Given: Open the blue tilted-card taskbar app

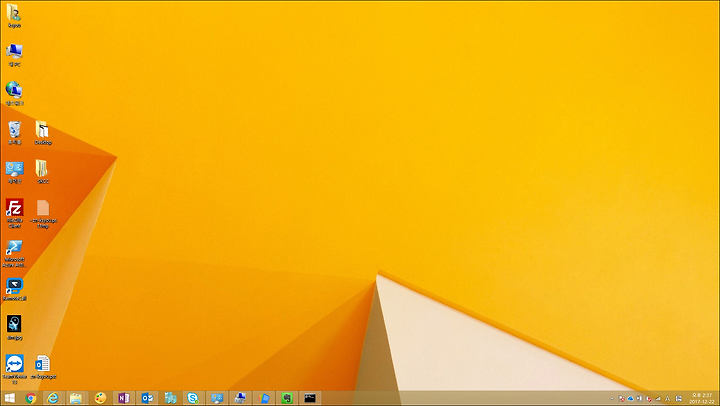Looking at the screenshot, I should (263, 398).
